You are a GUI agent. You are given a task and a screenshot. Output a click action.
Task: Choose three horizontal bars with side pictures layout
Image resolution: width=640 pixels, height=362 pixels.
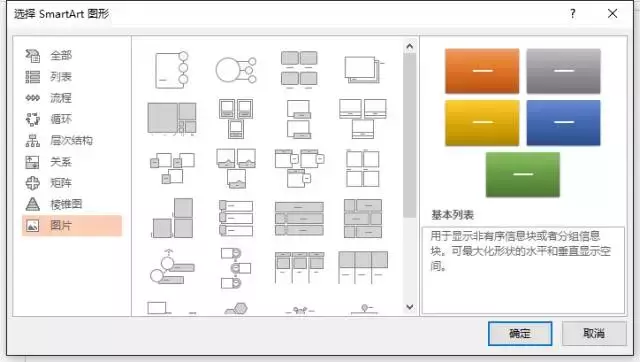pos(236,218)
